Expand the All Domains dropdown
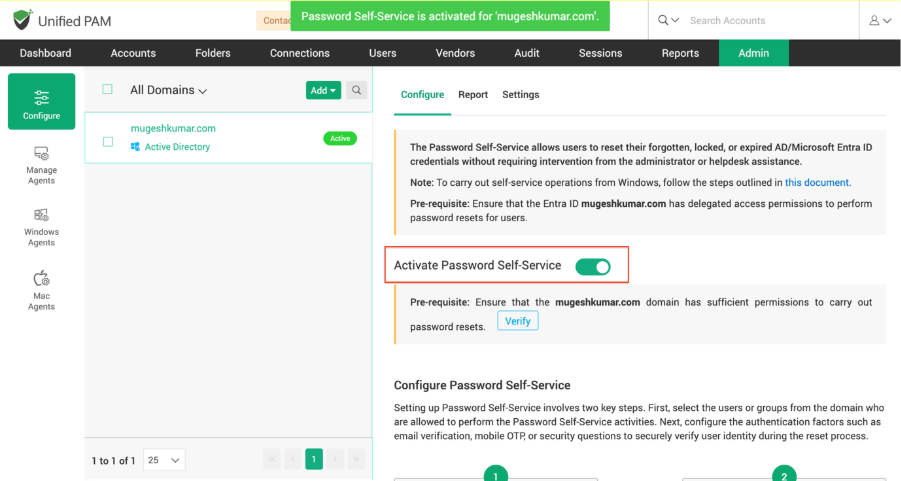The width and height of the screenshot is (901, 481). [x=168, y=90]
